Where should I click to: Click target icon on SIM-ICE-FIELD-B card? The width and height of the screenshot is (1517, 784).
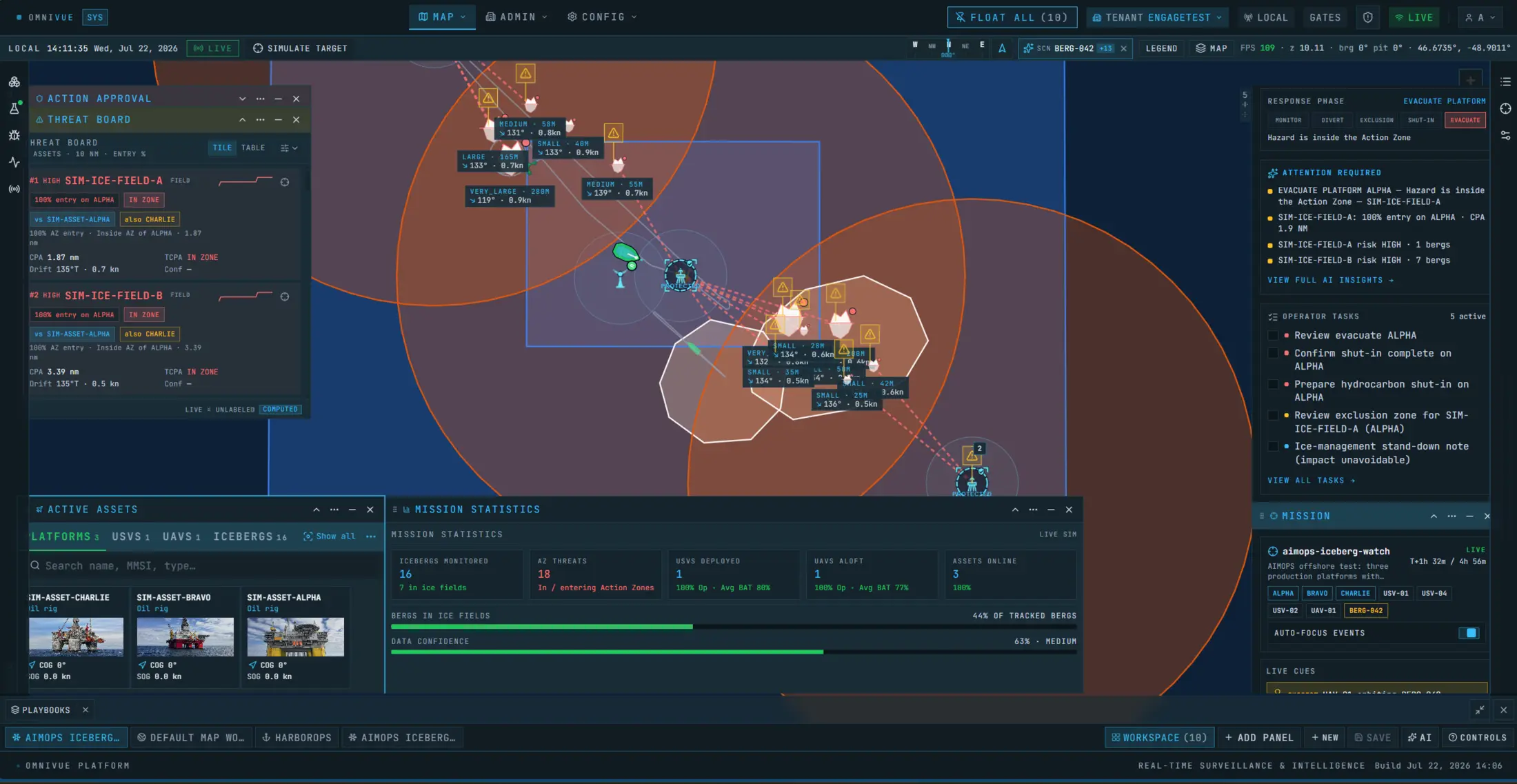[x=285, y=296]
